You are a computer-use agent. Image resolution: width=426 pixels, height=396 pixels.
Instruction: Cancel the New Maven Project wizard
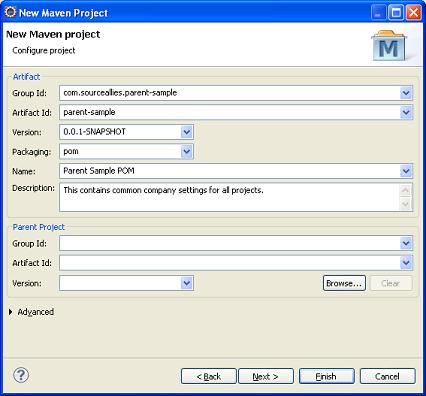[387, 376]
